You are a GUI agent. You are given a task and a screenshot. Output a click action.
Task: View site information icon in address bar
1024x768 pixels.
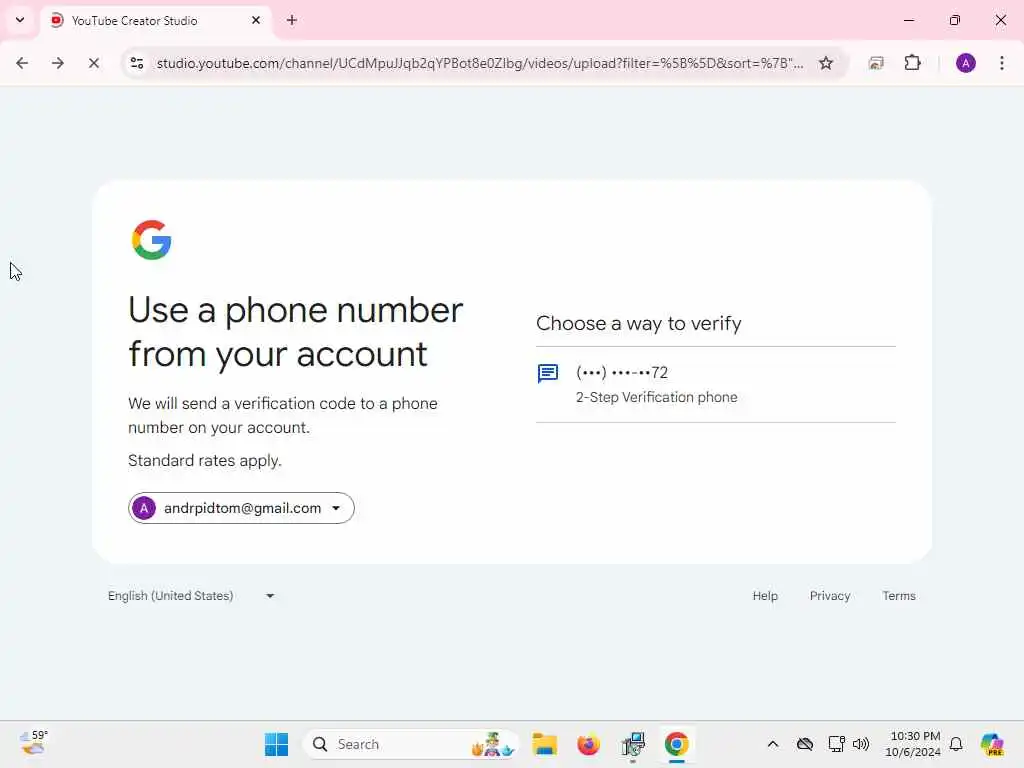click(136, 63)
